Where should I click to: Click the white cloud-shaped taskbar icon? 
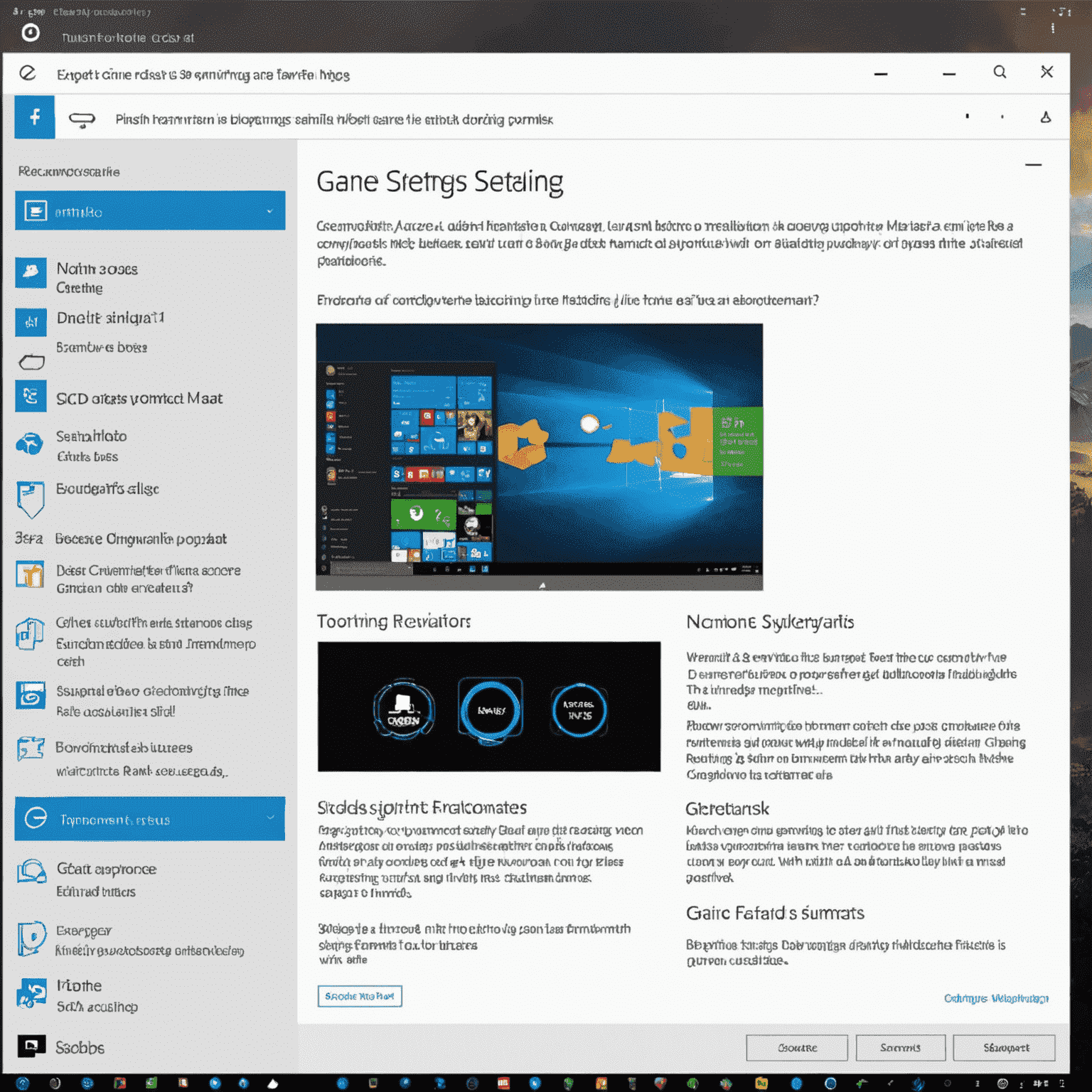273,1084
